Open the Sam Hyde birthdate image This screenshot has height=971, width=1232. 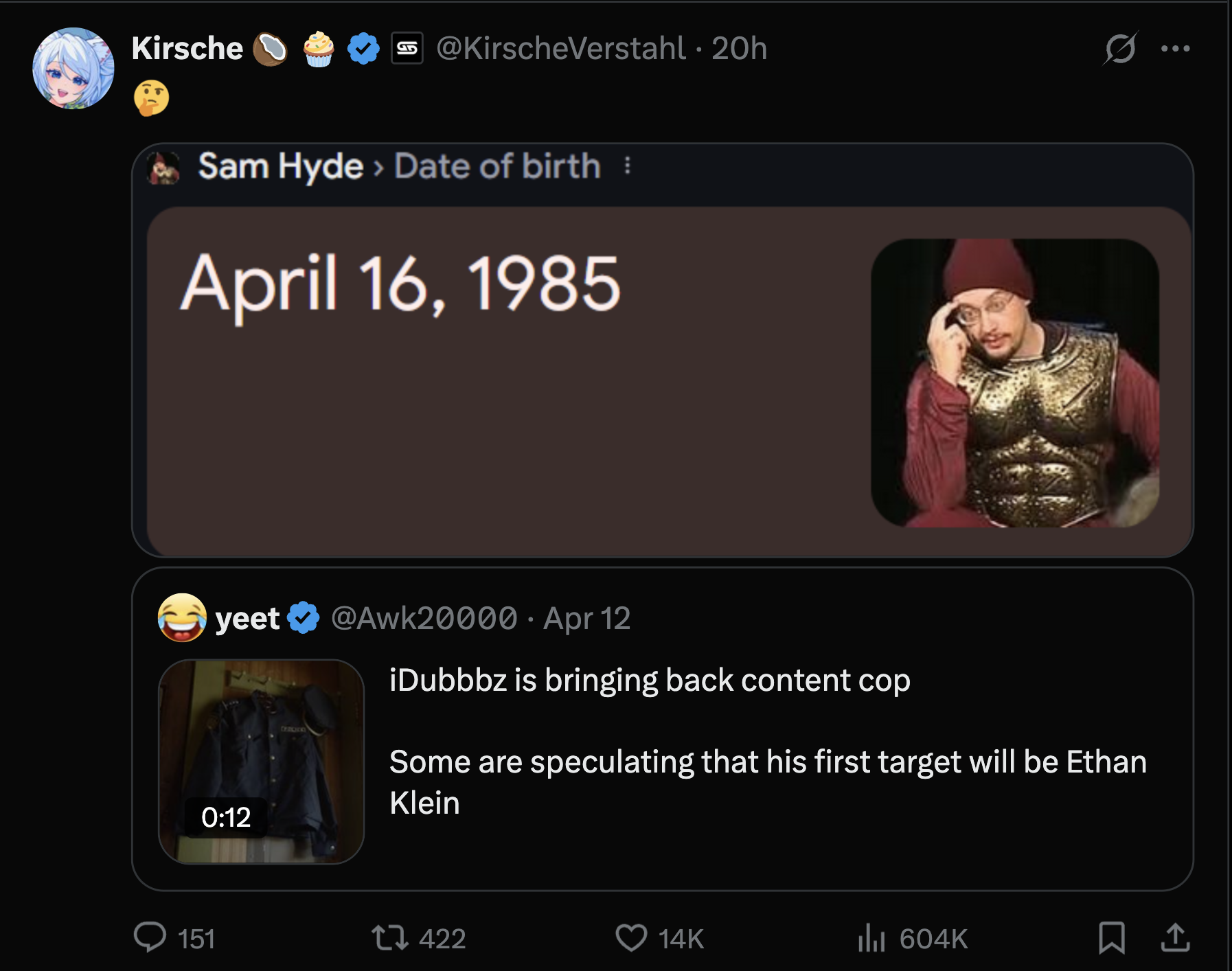662,350
